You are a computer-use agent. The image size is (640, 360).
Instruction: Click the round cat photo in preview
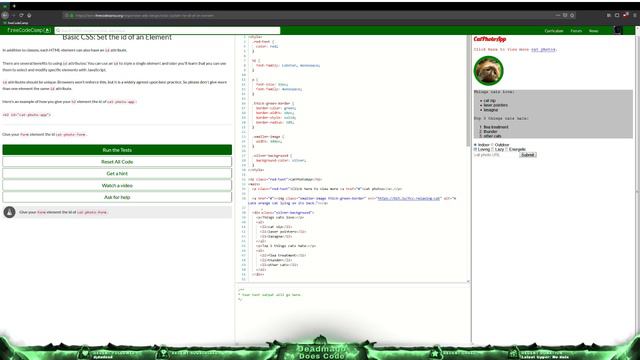coord(489,71)
